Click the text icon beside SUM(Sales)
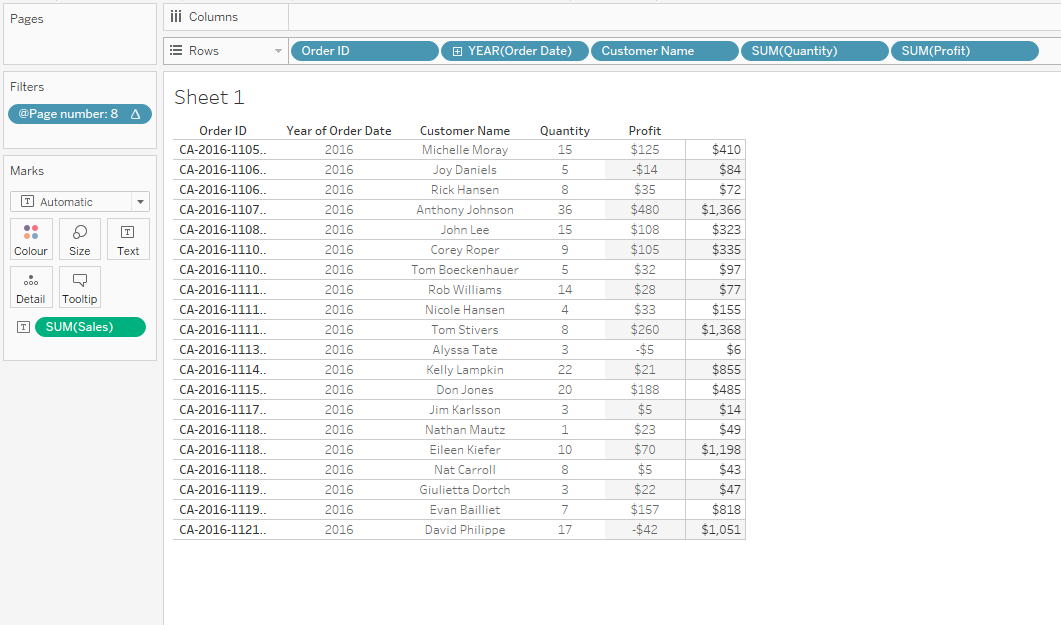 23,327
